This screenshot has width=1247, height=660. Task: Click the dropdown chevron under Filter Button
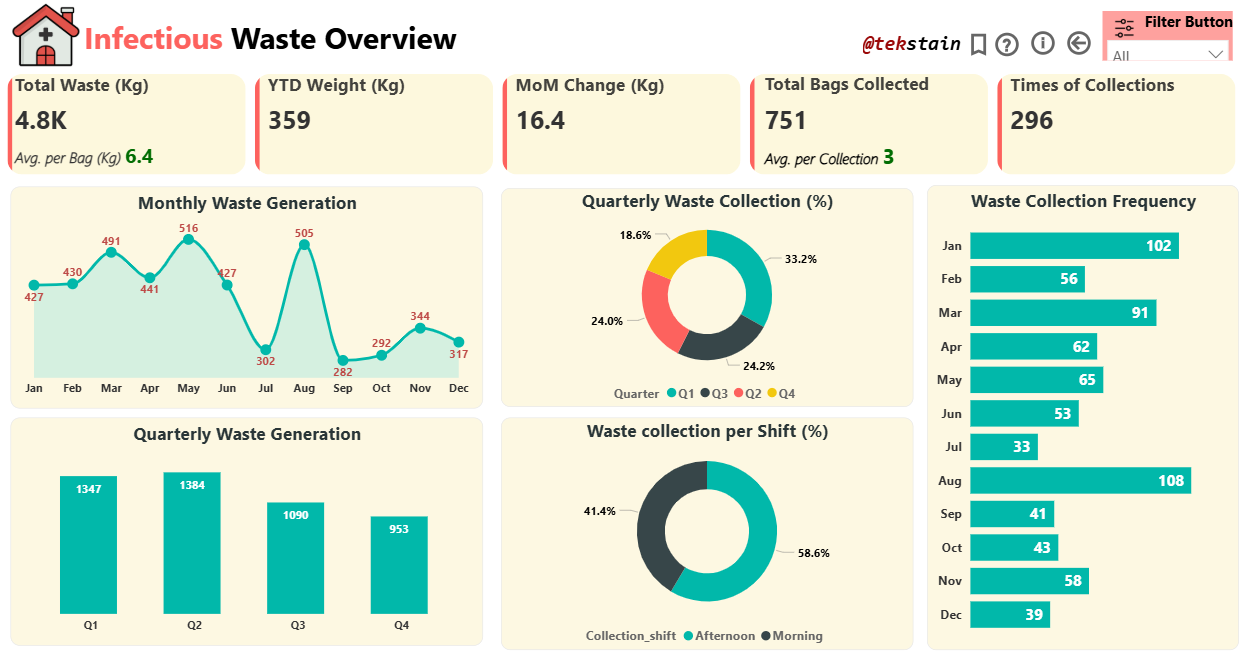coord(1216,54)
